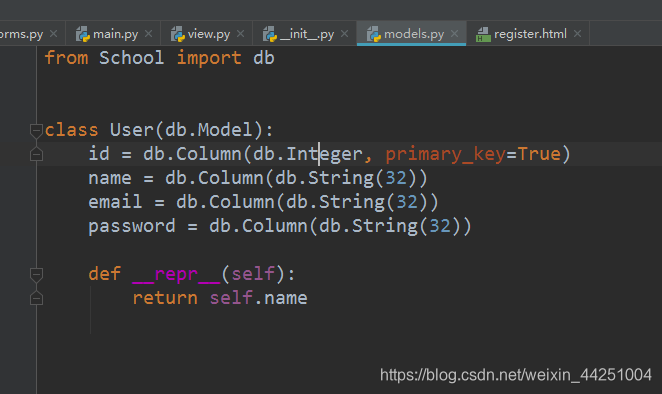Click the class keyword

[x=71, y=130]
